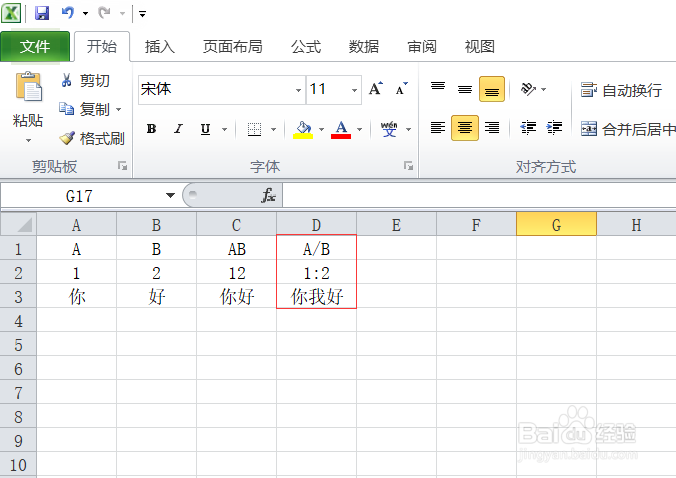Image resolution: width=676 pixels, height=478 pixels.
Task: Toggle italic formatting
Action: (x=178, y=128)
